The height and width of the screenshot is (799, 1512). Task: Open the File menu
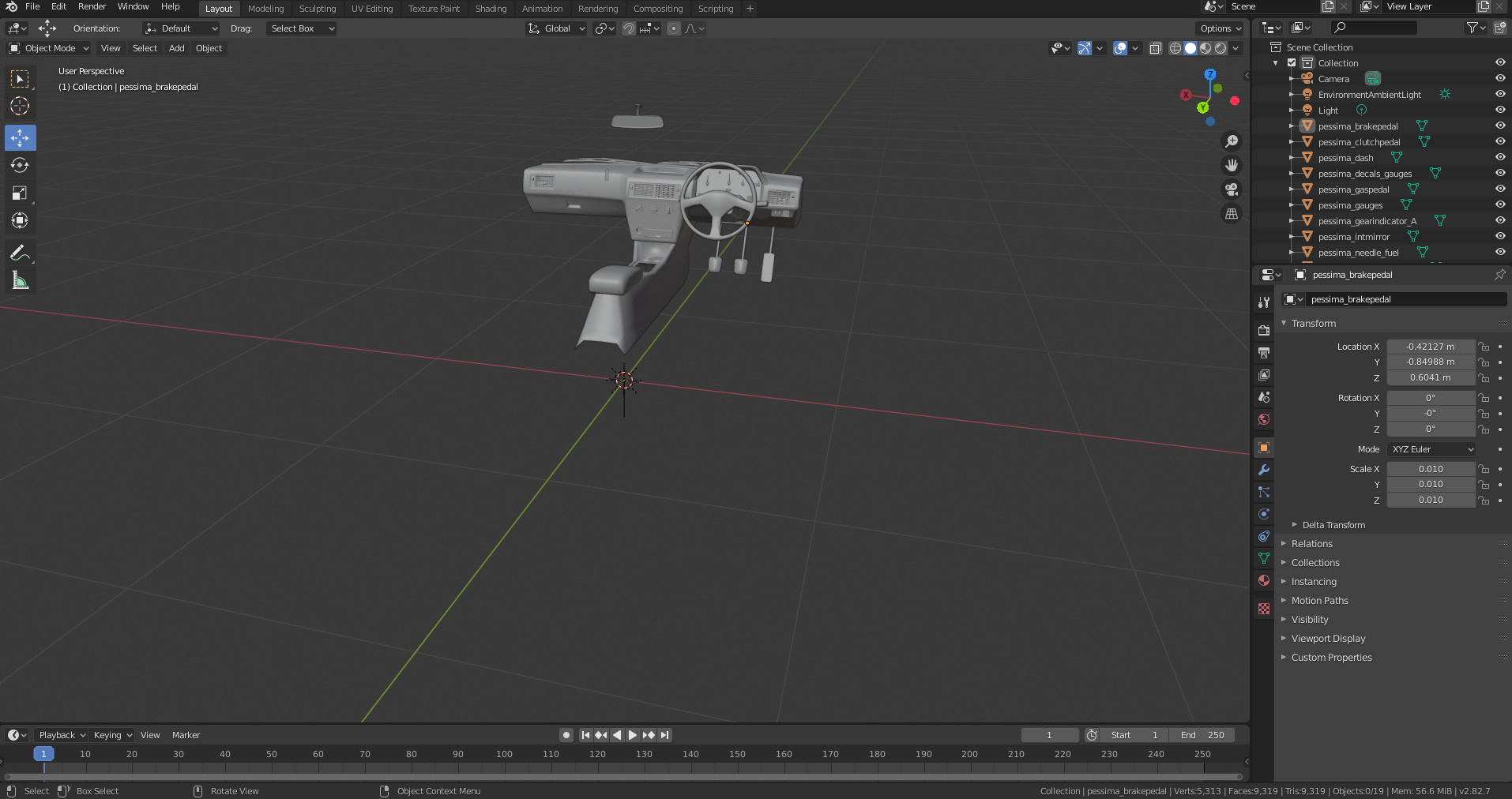point(32,6)
